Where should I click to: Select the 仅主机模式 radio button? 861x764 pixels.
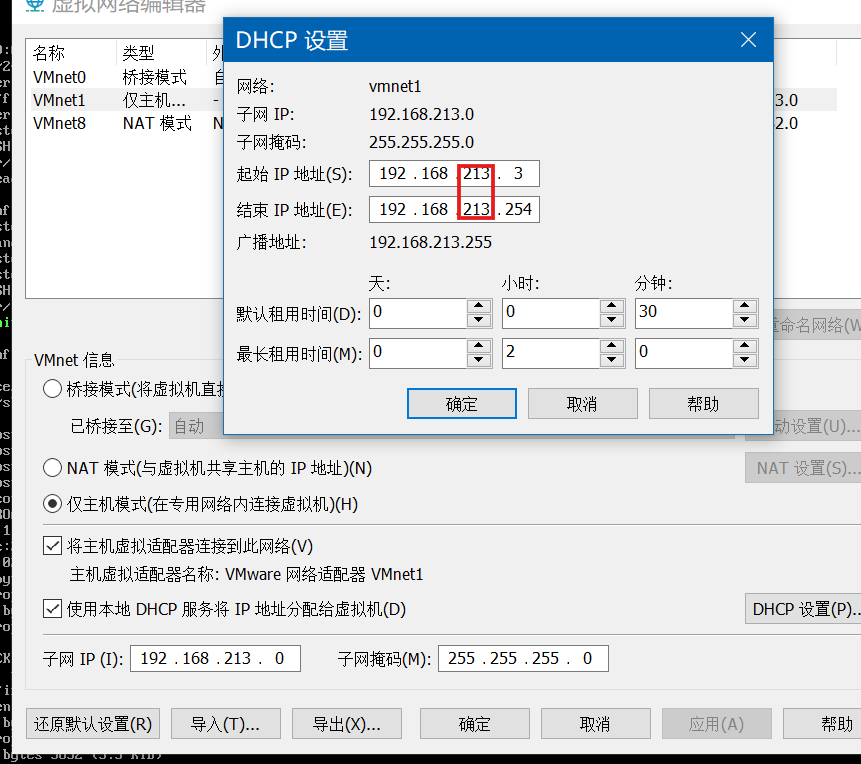coord(52,504)
